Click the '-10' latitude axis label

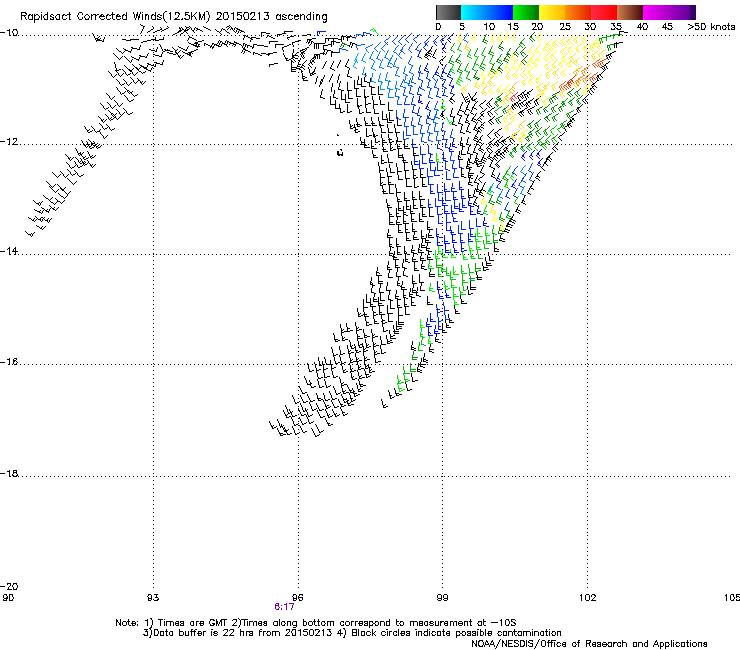coord(9,33)
